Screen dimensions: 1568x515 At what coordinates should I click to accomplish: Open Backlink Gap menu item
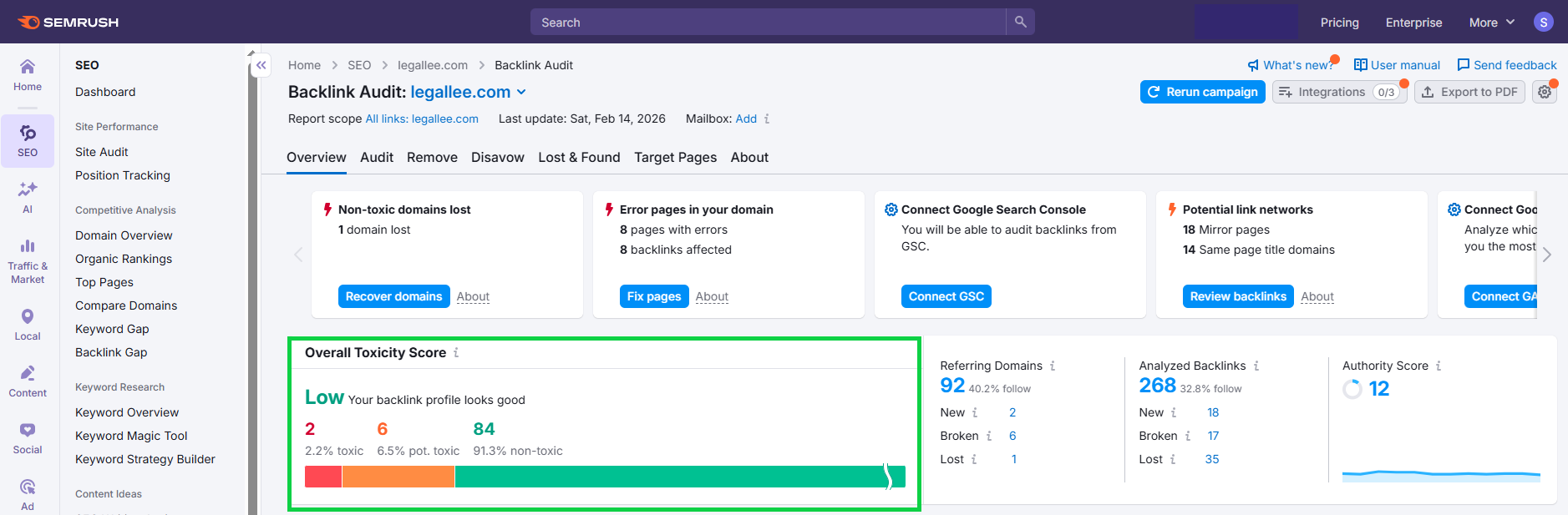pyautogui.click(x=111, y=352)
